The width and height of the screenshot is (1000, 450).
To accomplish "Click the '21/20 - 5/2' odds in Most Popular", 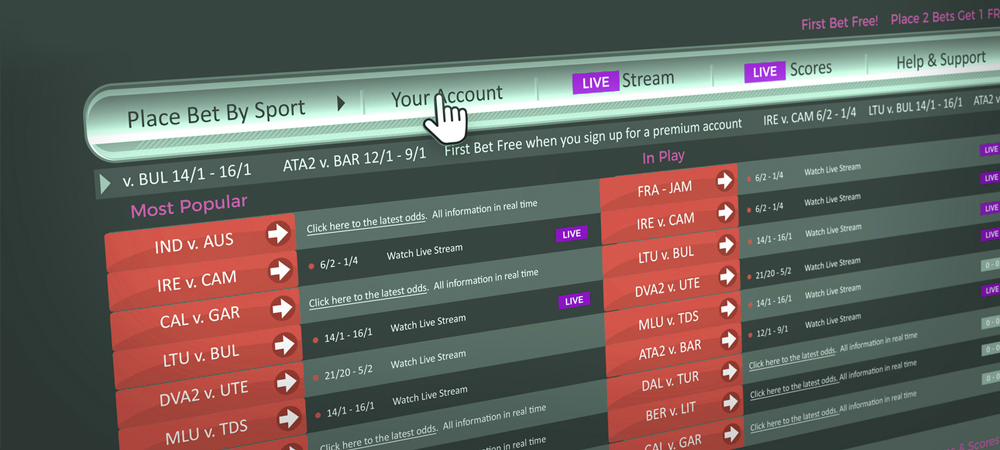I will point(348,372).
